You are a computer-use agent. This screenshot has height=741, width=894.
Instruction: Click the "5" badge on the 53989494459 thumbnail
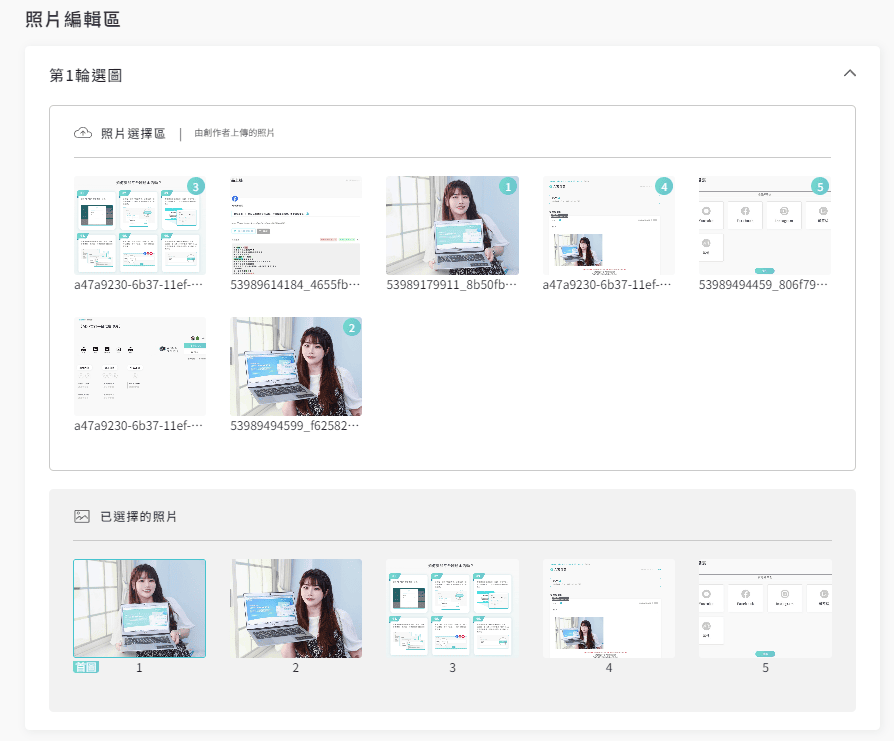(819, 186)
